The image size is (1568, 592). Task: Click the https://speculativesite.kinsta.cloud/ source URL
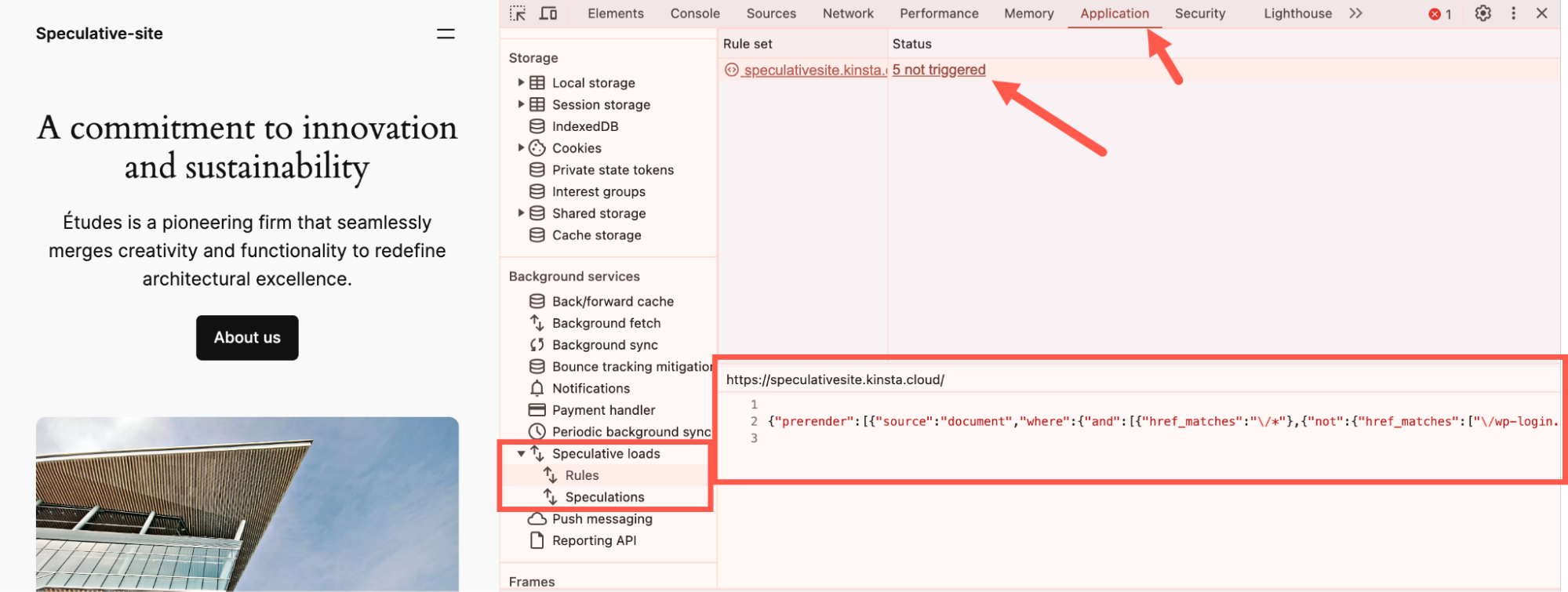click(x=835, y=380)
